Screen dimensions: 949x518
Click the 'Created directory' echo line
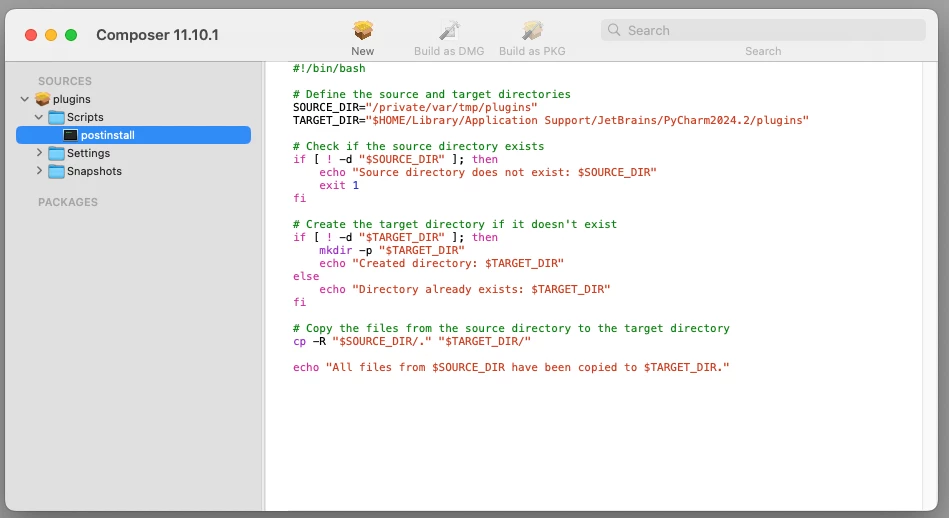pos(441,263)
